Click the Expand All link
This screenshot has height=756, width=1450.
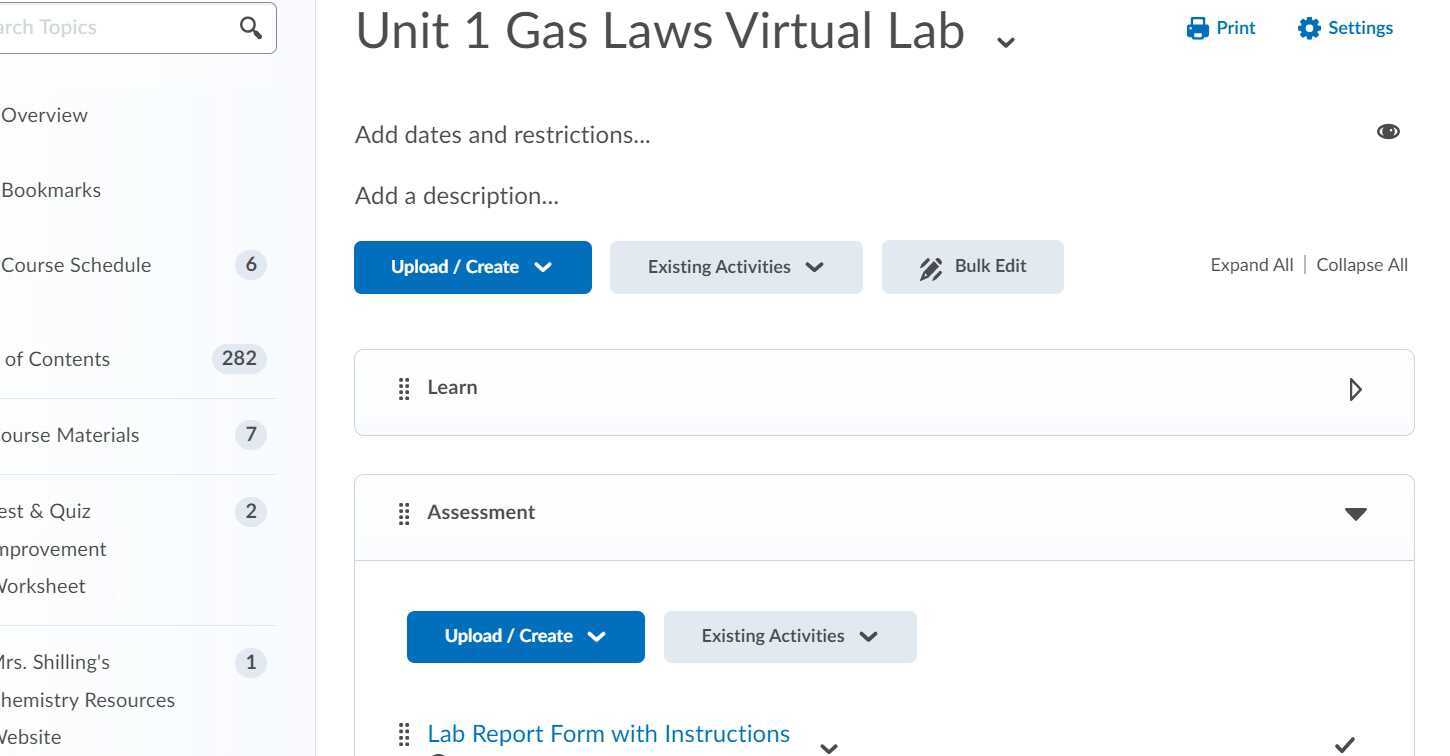(x=1251, y=265)
